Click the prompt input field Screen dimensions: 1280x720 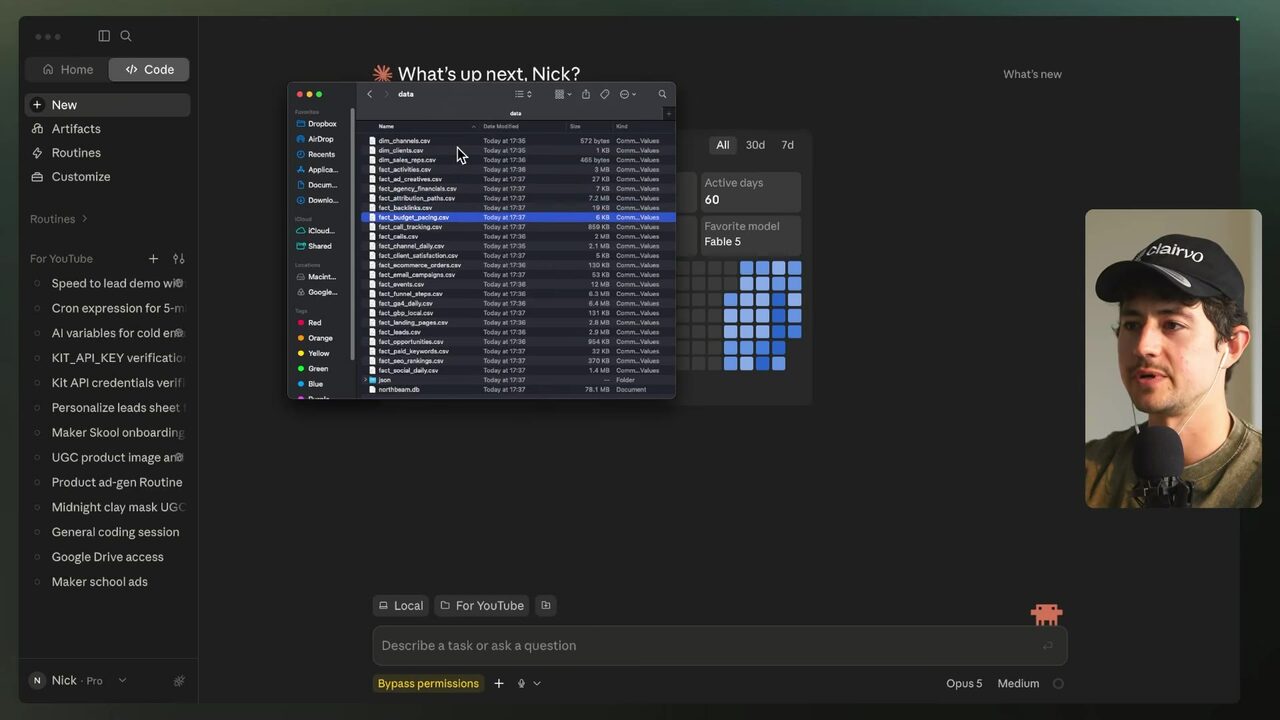coord(720,646)
